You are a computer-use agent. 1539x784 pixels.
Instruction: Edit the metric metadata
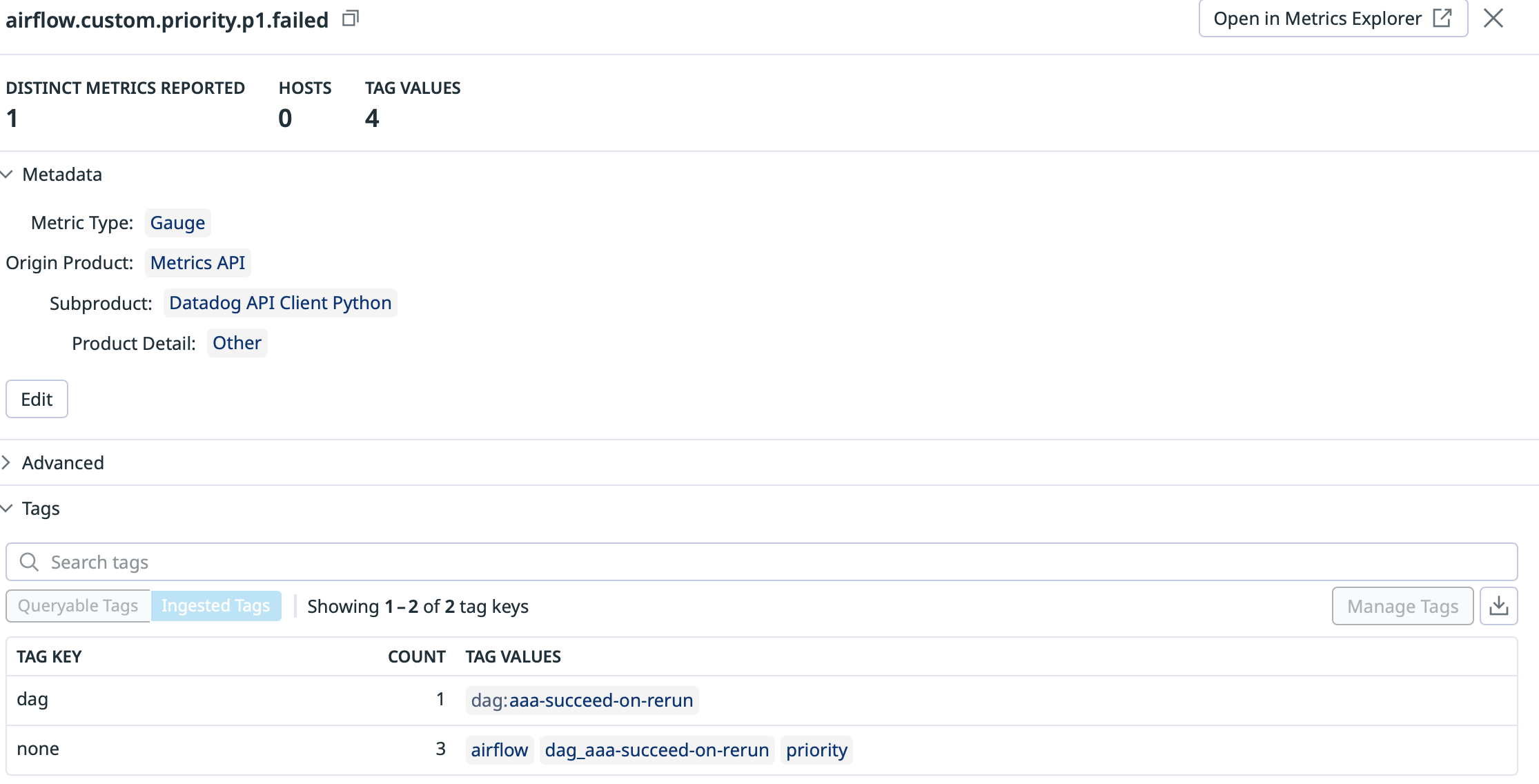point(37,399)
